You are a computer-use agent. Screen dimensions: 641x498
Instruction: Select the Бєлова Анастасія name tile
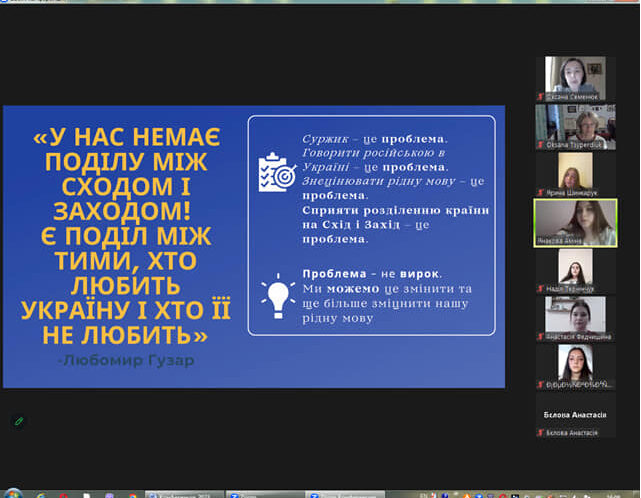pyautogui.click(x=575, y=410)
